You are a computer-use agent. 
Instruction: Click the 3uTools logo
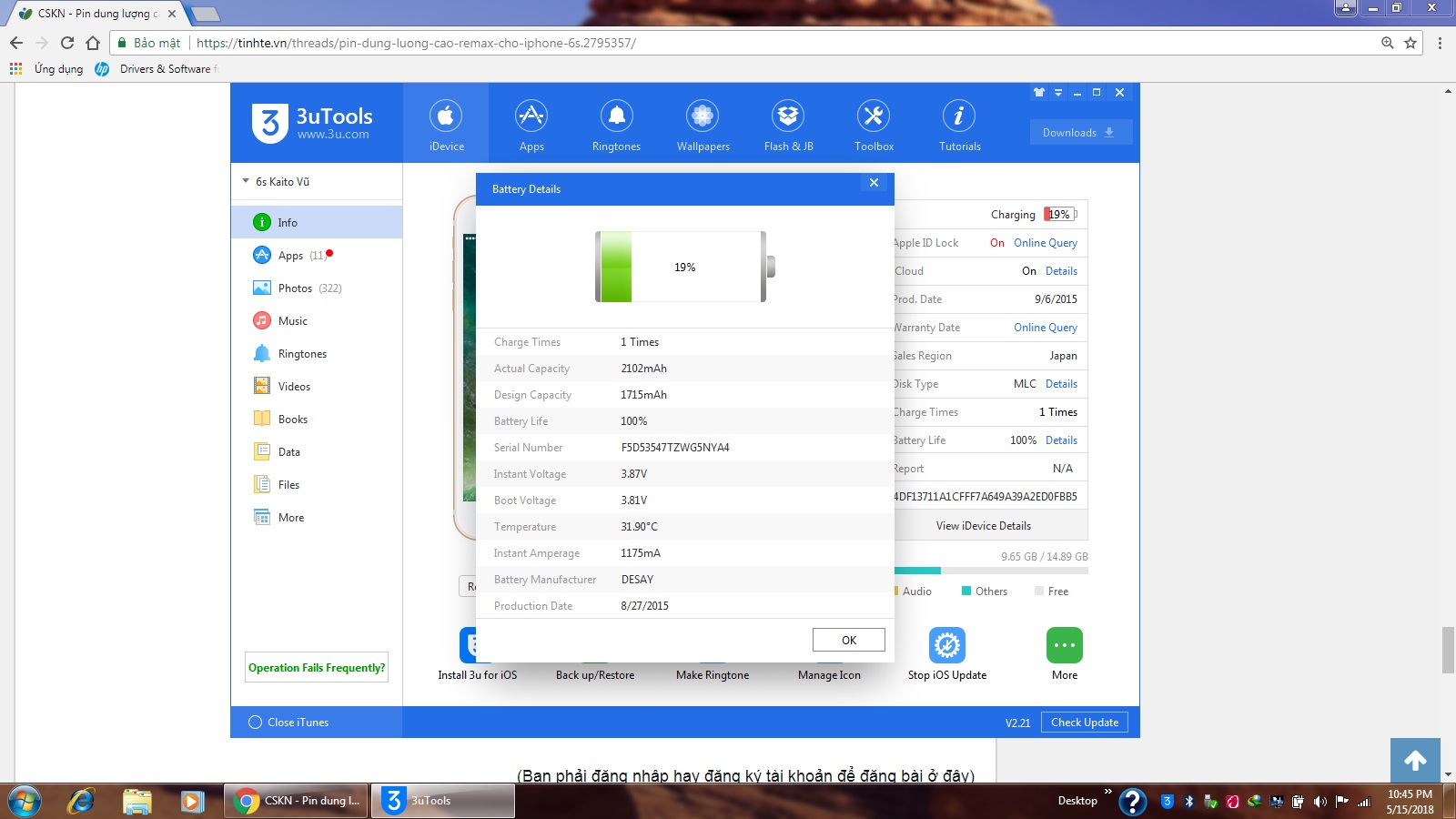click(x=312, y=123)
